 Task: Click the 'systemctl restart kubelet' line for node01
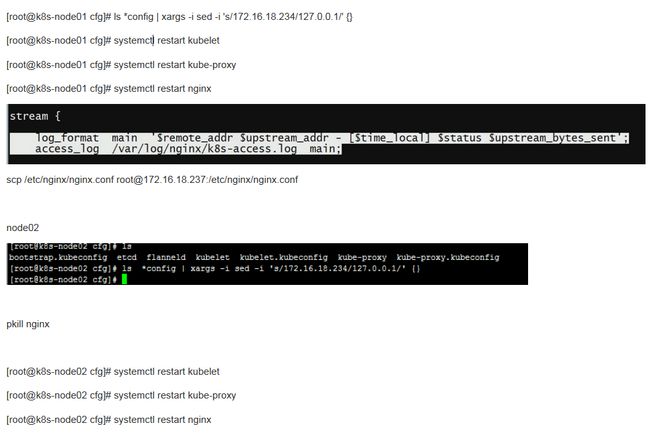click(113, 41)
